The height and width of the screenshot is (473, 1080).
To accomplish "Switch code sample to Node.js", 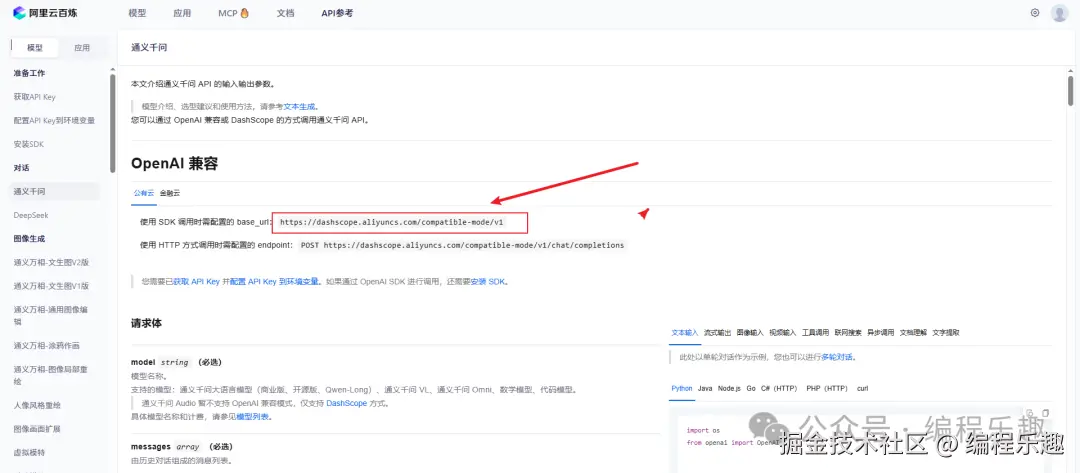I will click(729, 388).
